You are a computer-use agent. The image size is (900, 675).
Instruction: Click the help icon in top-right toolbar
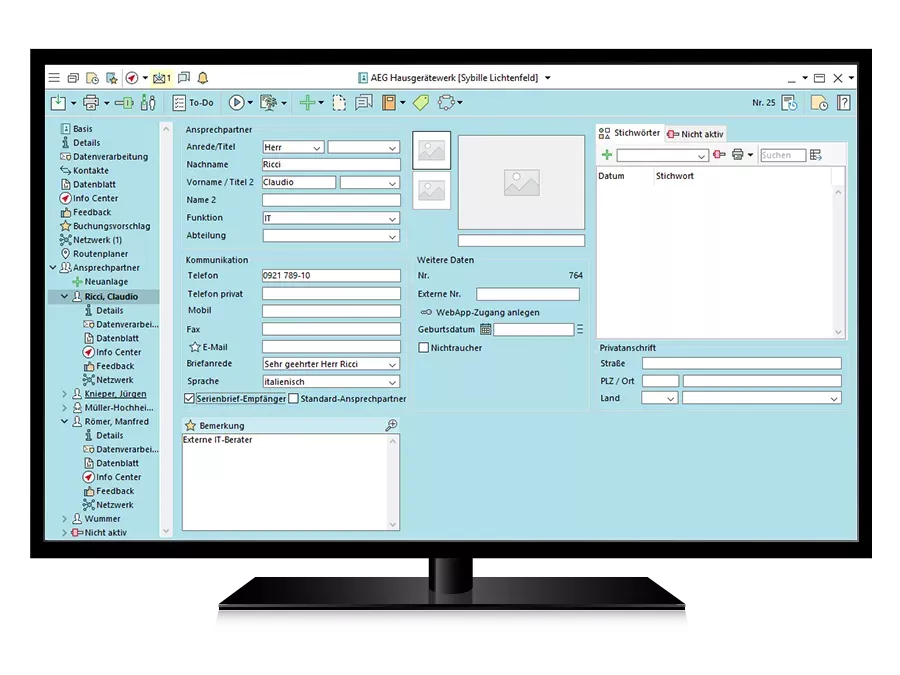[x=844, y=103]
